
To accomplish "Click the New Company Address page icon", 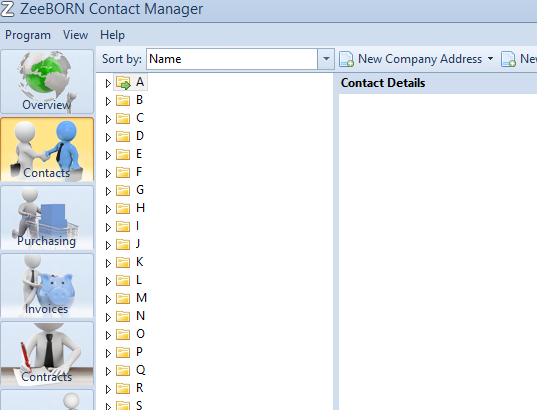I will (346, 59).
